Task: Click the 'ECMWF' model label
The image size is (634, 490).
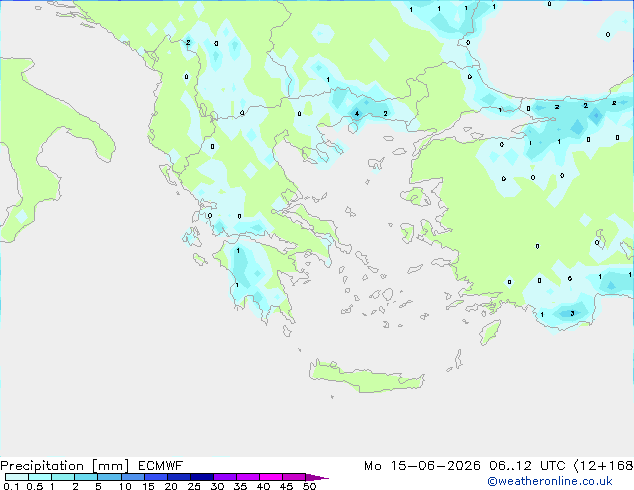Action: click(x=161, y=466)
